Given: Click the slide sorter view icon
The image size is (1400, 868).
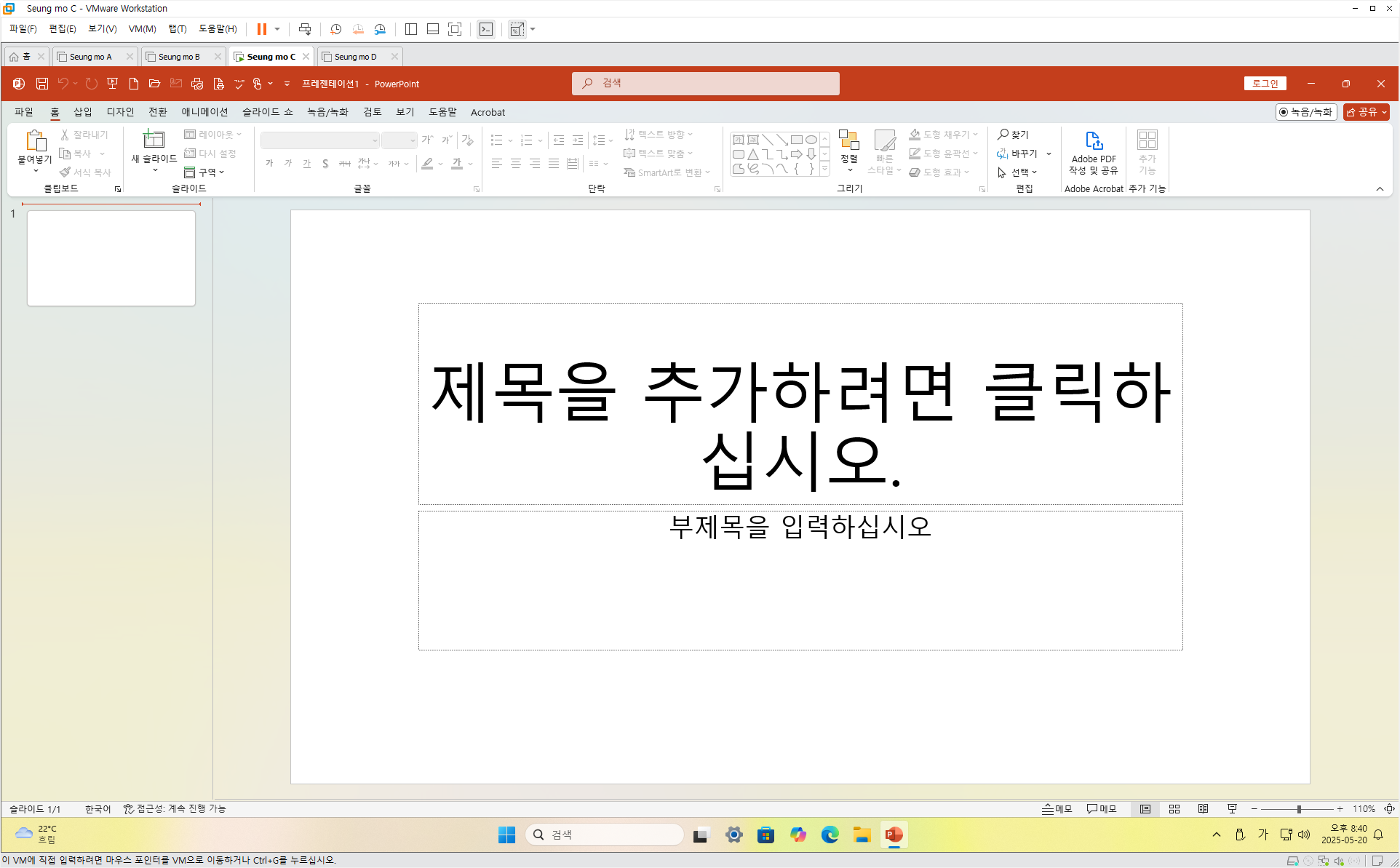Looking at the screenshot, I should point(1174,809).
